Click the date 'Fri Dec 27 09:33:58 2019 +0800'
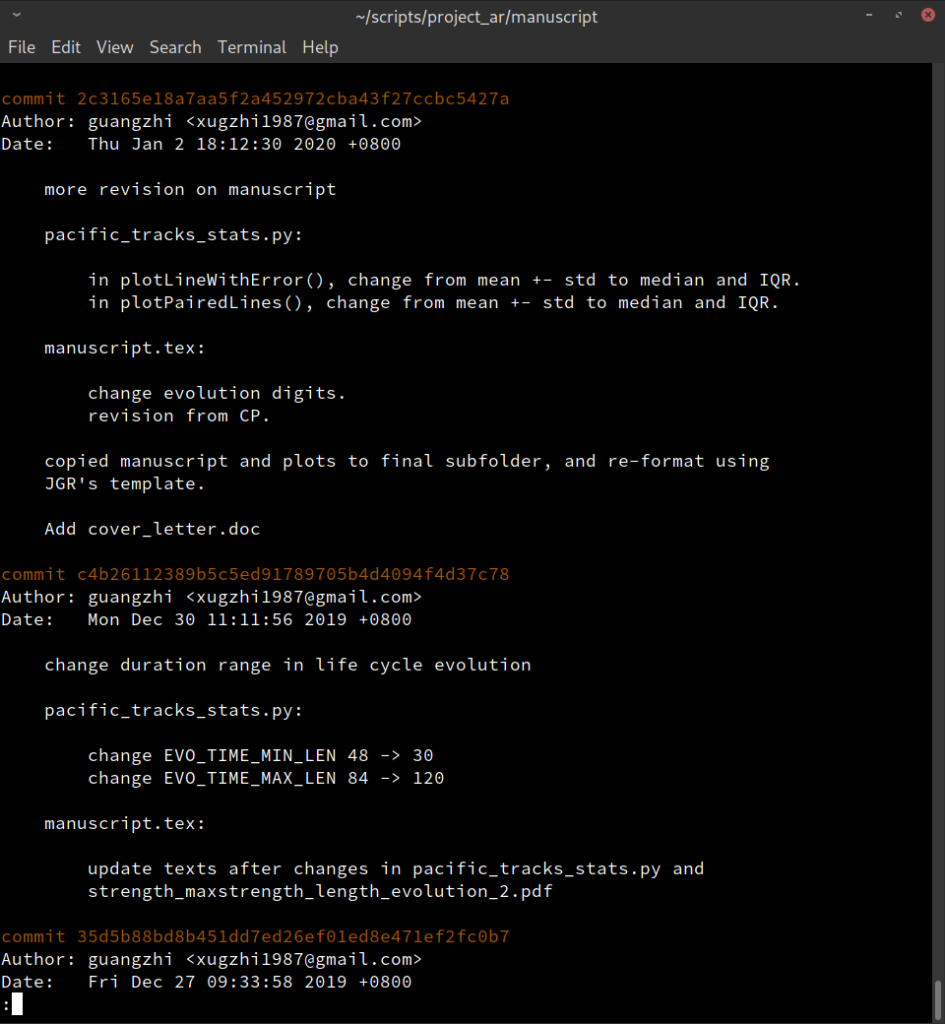Screen dimensions: 945x1024 pos(249,982)
